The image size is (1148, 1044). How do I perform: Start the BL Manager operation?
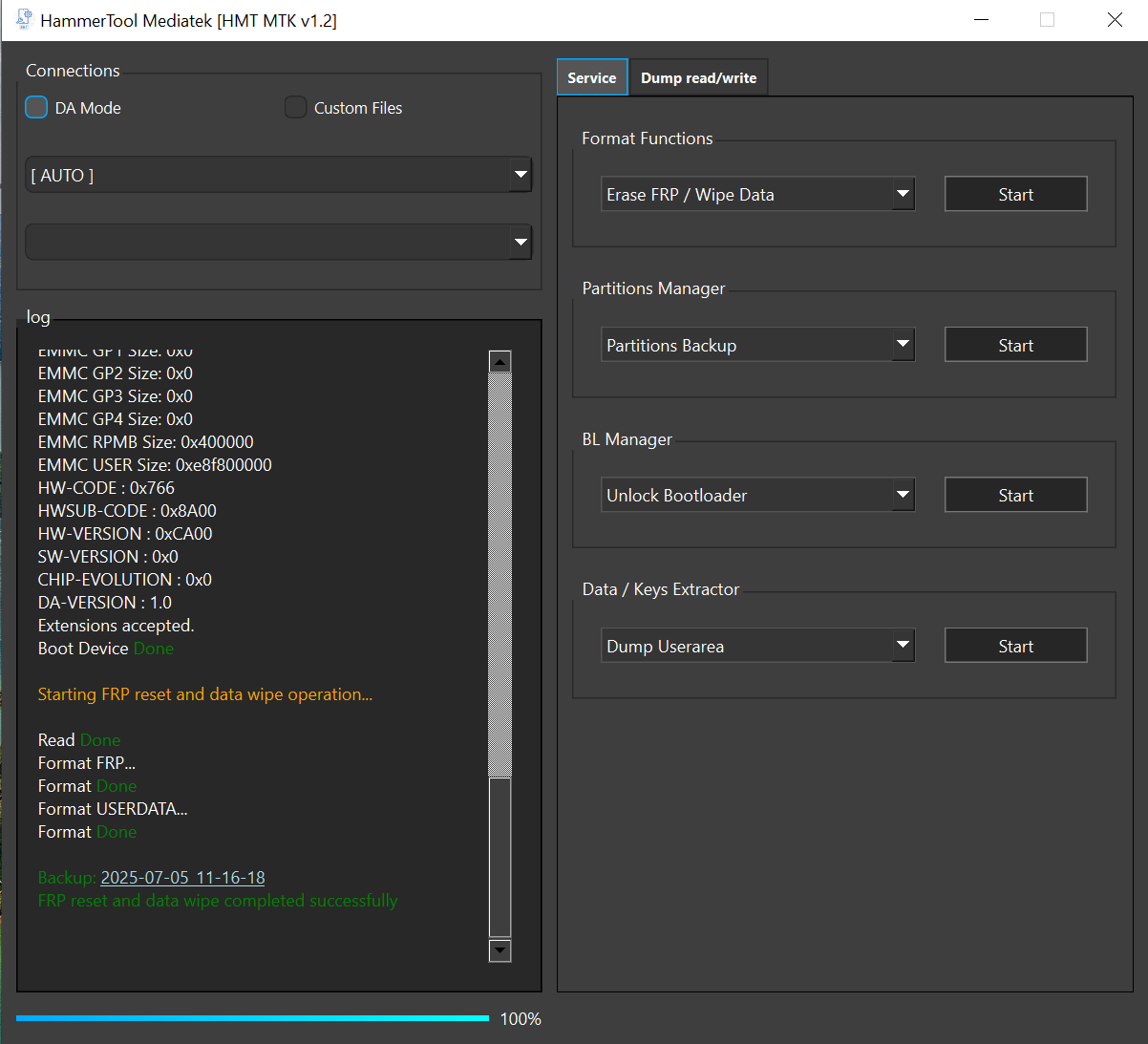pyautogui.click(x=1016, y=495)
